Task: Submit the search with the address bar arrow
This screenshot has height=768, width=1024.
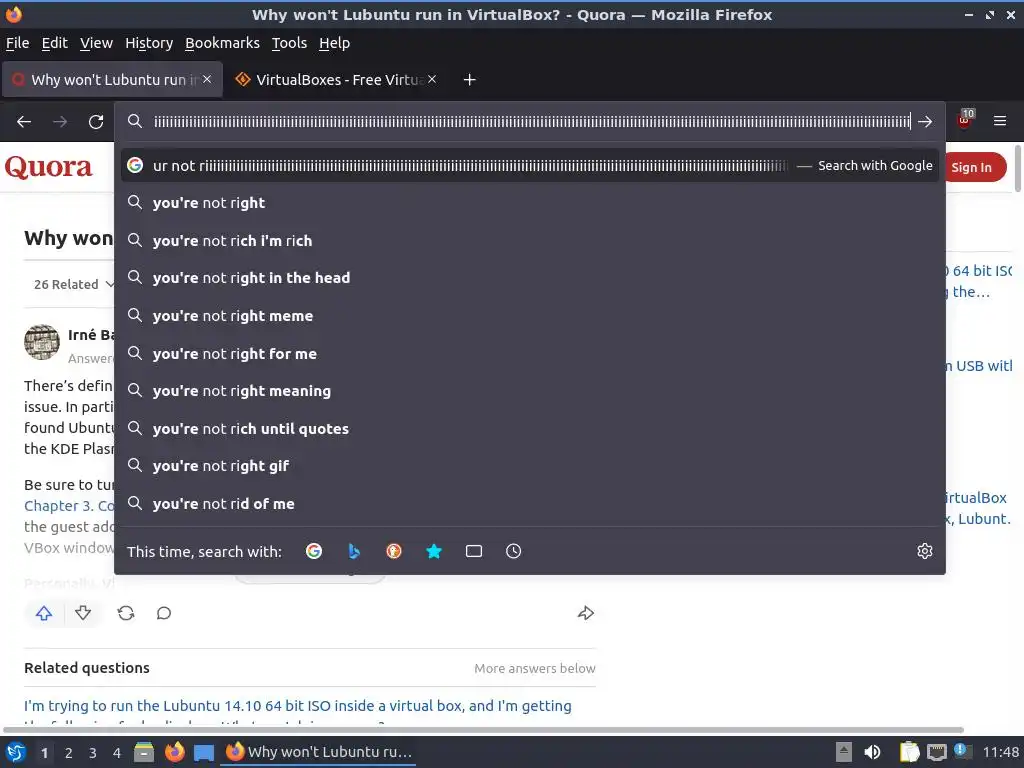Action: click(x=925, y=121)
